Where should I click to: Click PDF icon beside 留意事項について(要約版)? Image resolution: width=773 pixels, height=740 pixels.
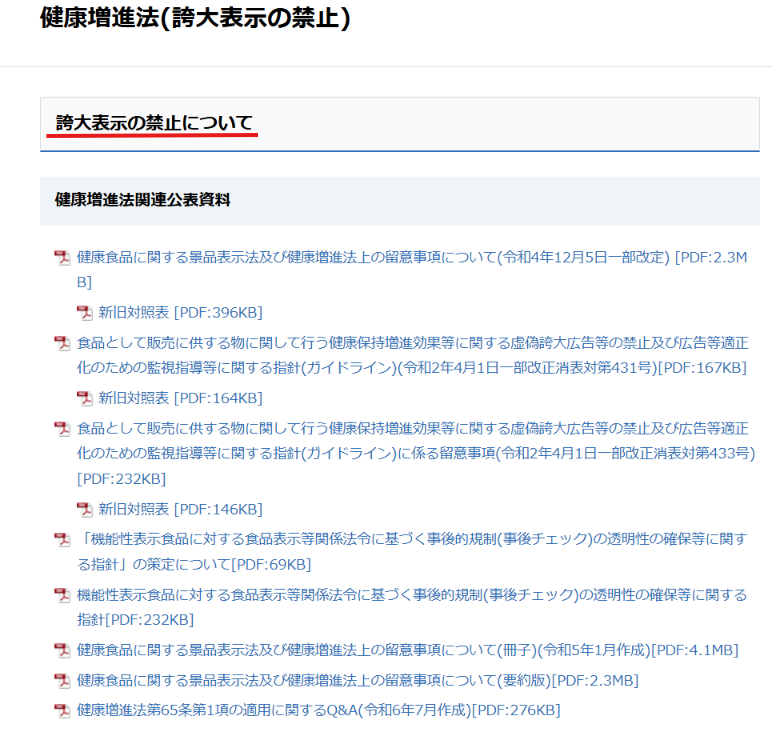click(x=62, y=681)
